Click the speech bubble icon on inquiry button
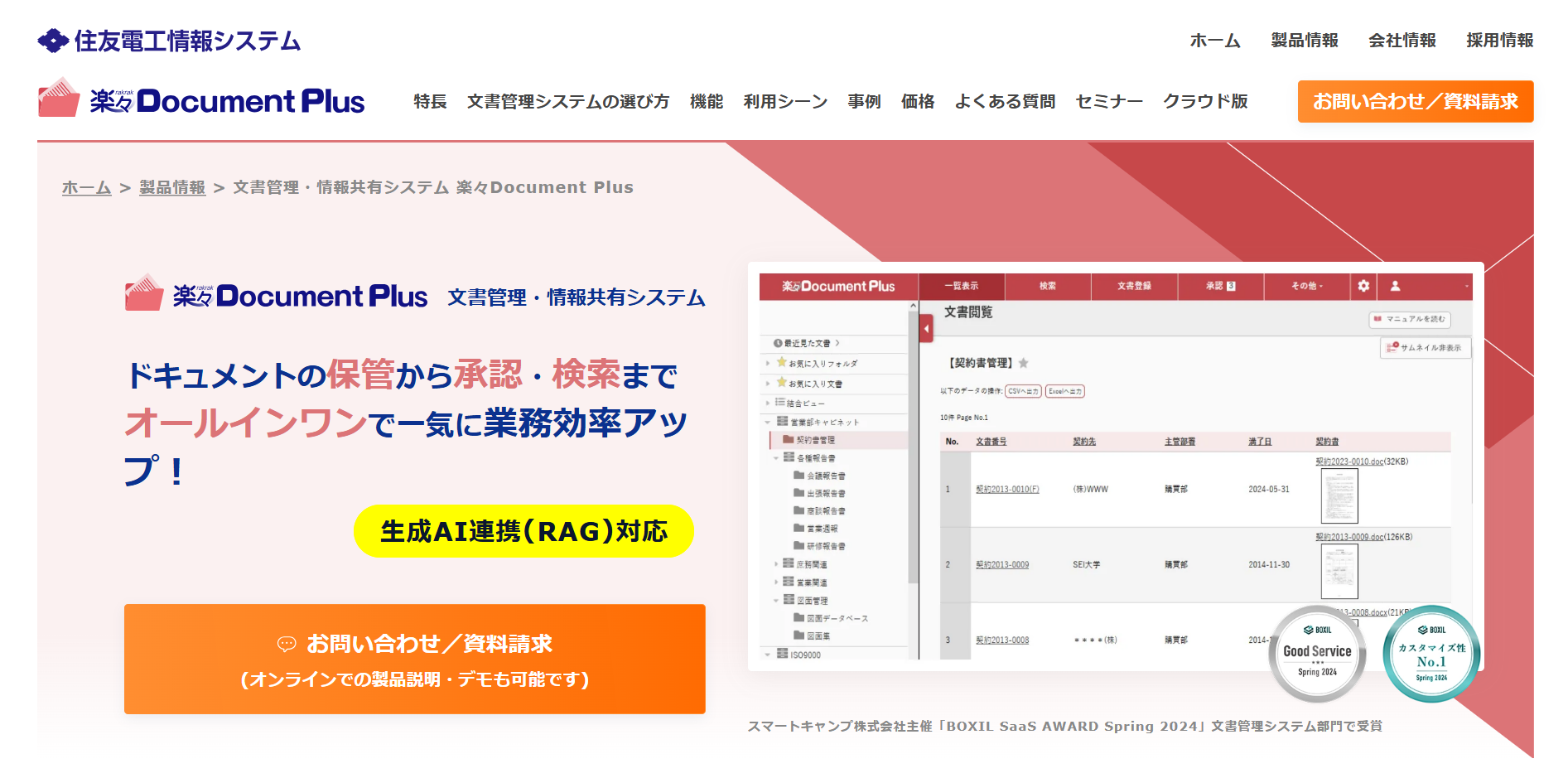Screen dimensions: 1568x778 287,643
